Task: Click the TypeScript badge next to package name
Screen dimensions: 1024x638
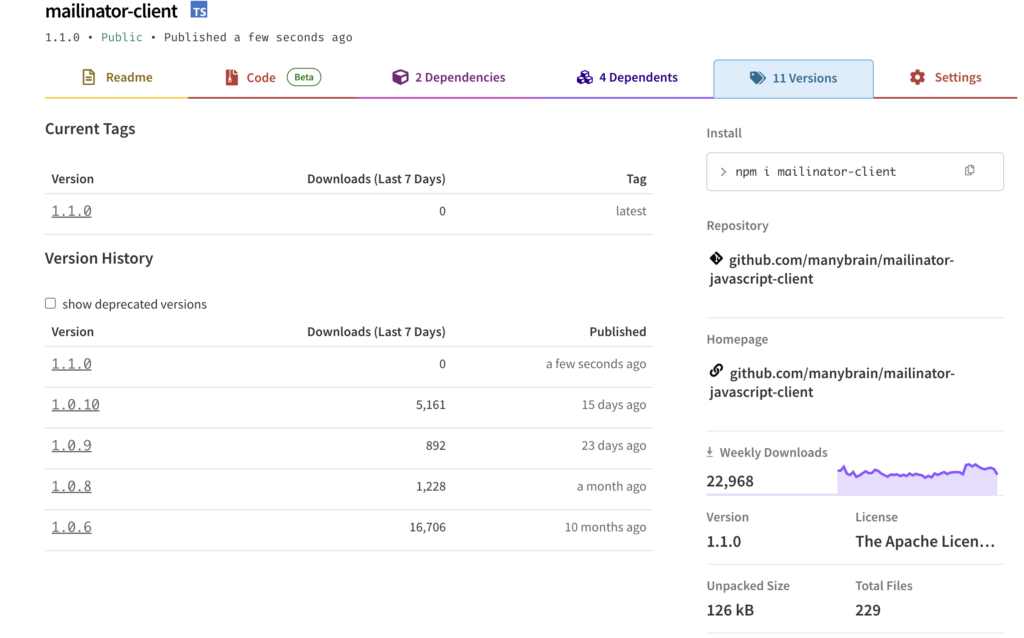Action: pyautogui.click(x=198, y=11)
